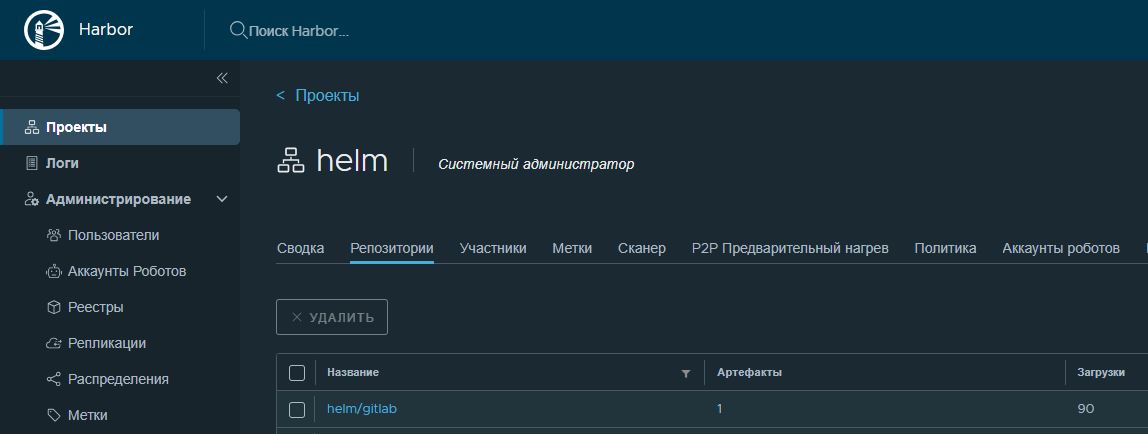Open the Участники tab
Screen dimensions: 1148x434
(492, 248)
